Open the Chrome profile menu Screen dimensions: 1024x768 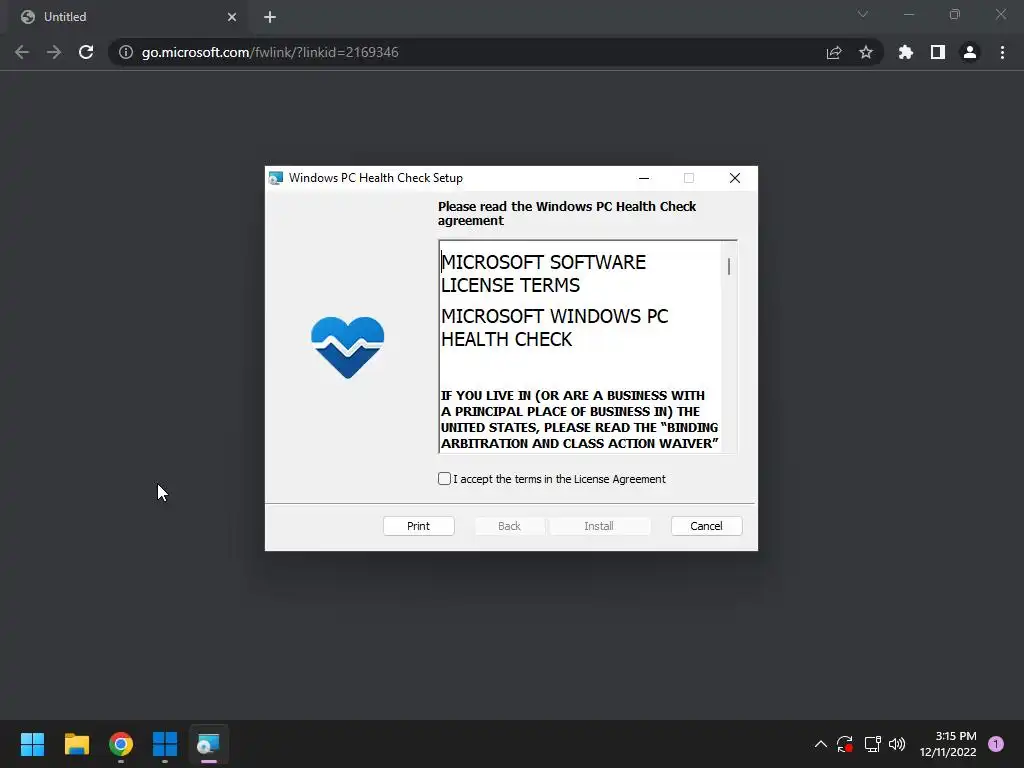click(x=970, y=52)
